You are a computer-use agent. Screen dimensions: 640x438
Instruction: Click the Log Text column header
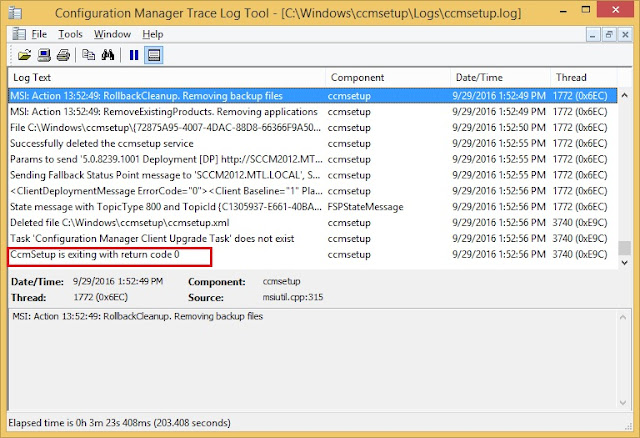click(167, 78)
